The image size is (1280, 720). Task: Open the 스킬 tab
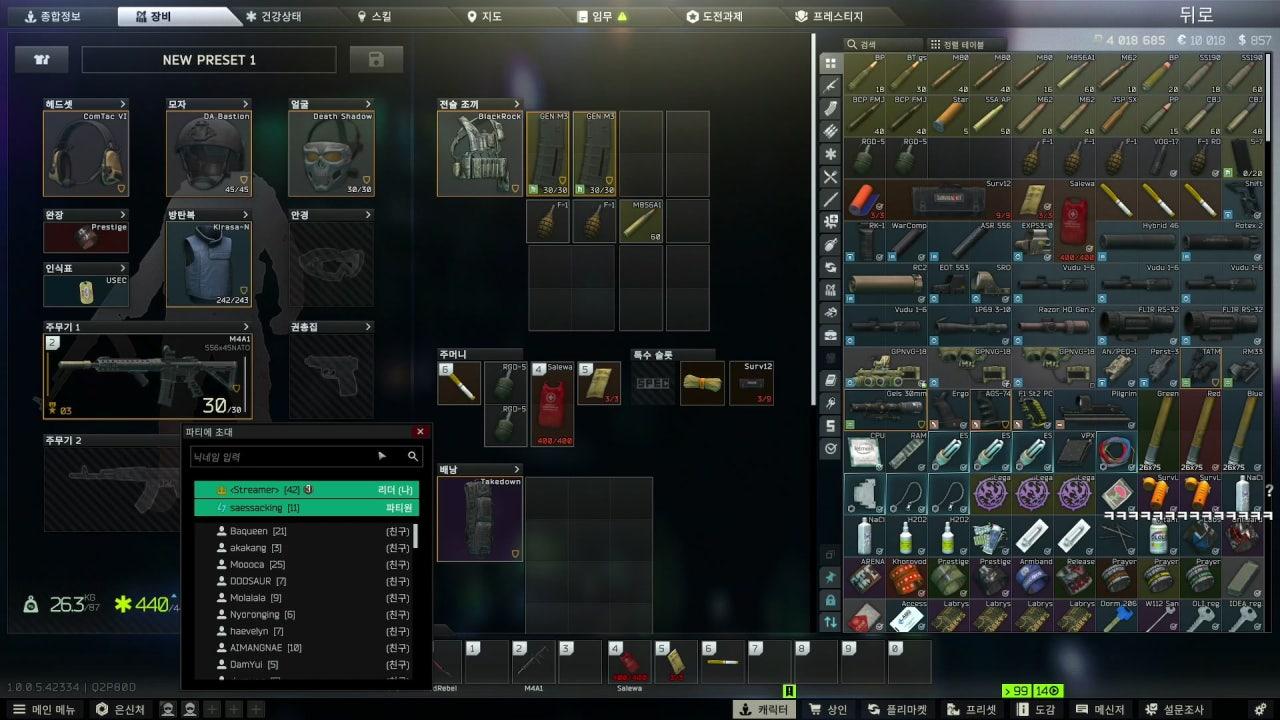(375, 16)
